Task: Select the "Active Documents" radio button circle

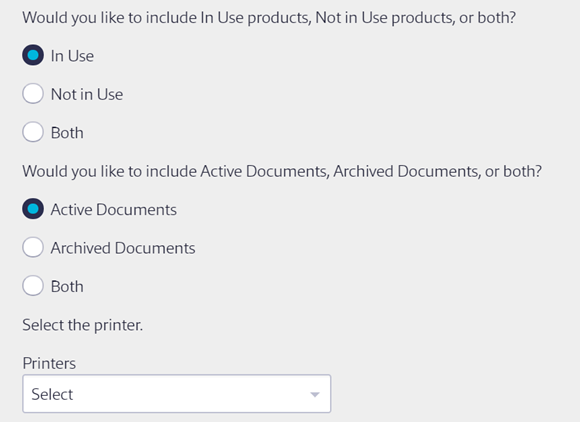Action: (33, 209)
